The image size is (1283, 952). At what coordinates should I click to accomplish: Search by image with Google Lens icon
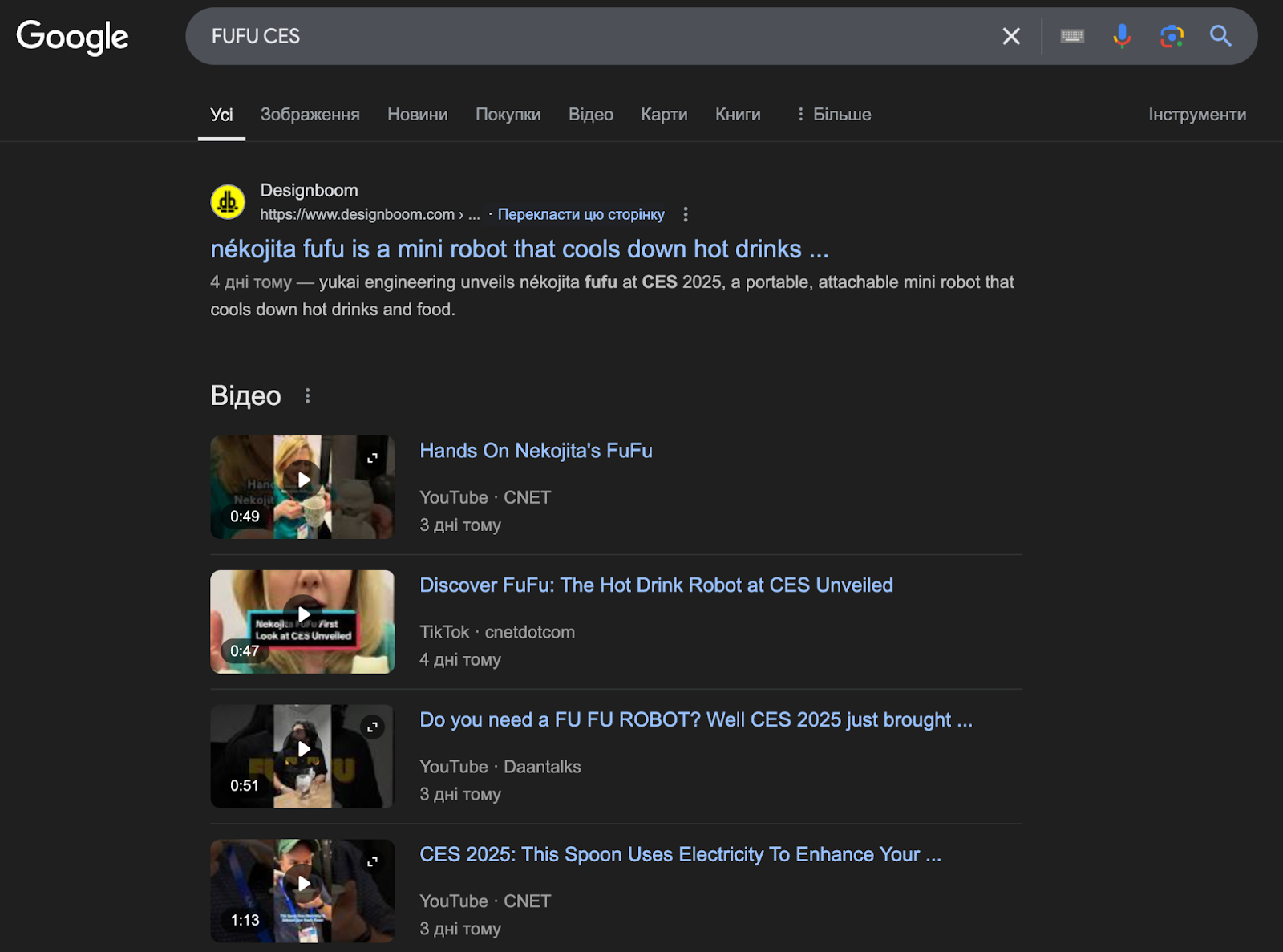point(1172,36)
